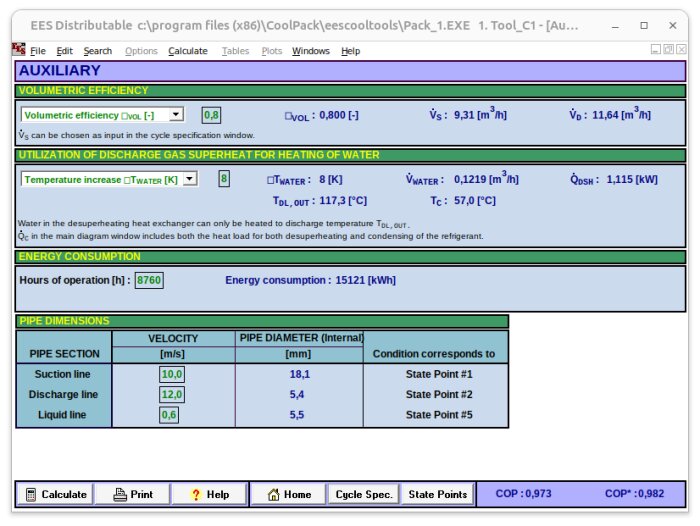The width and height of the screenshot is (700, 526).
Task: Open the File menu
Action: coord(38,51)
